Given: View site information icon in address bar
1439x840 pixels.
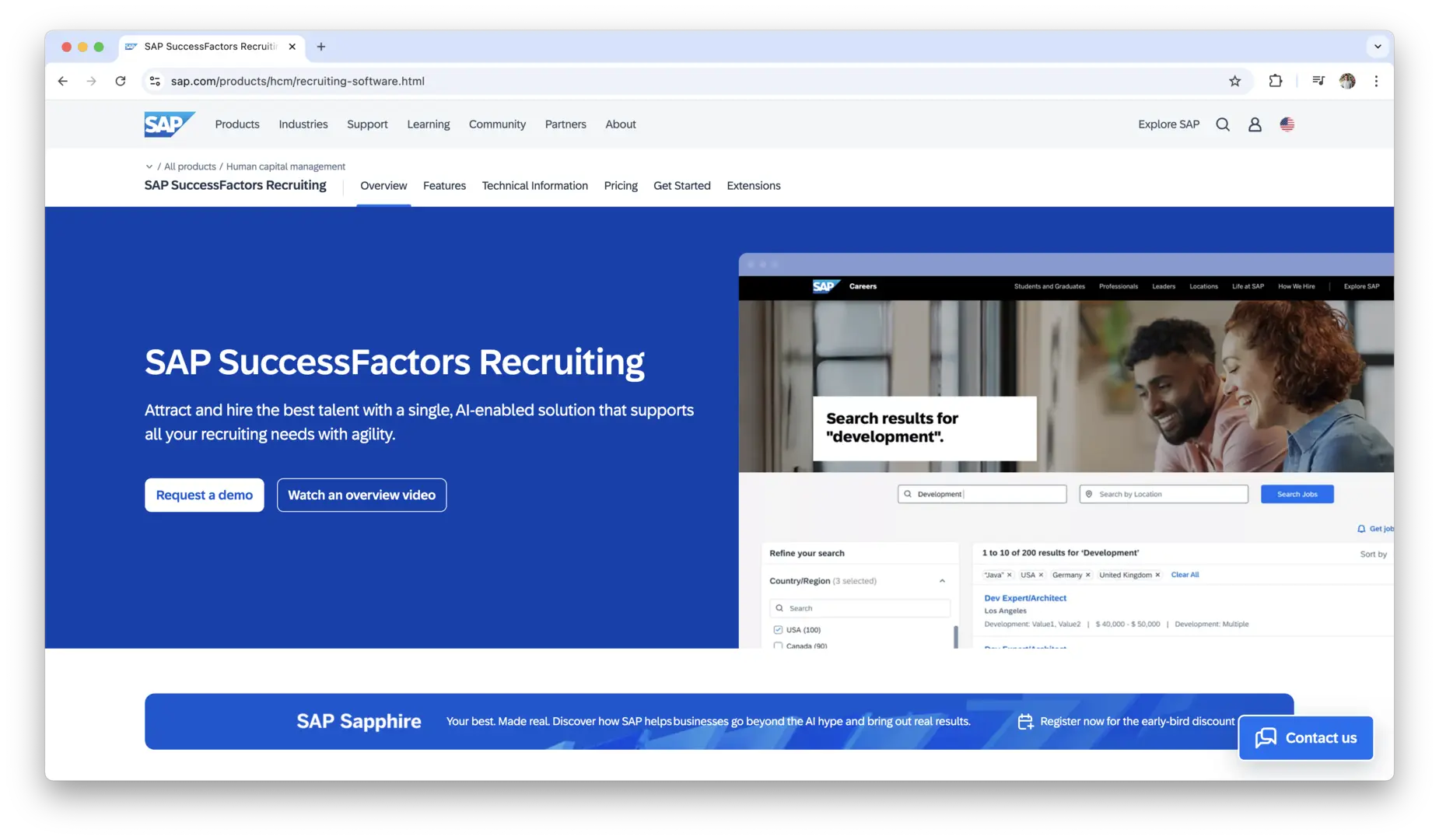Looking at the screenshot, I should pos(156,81).
